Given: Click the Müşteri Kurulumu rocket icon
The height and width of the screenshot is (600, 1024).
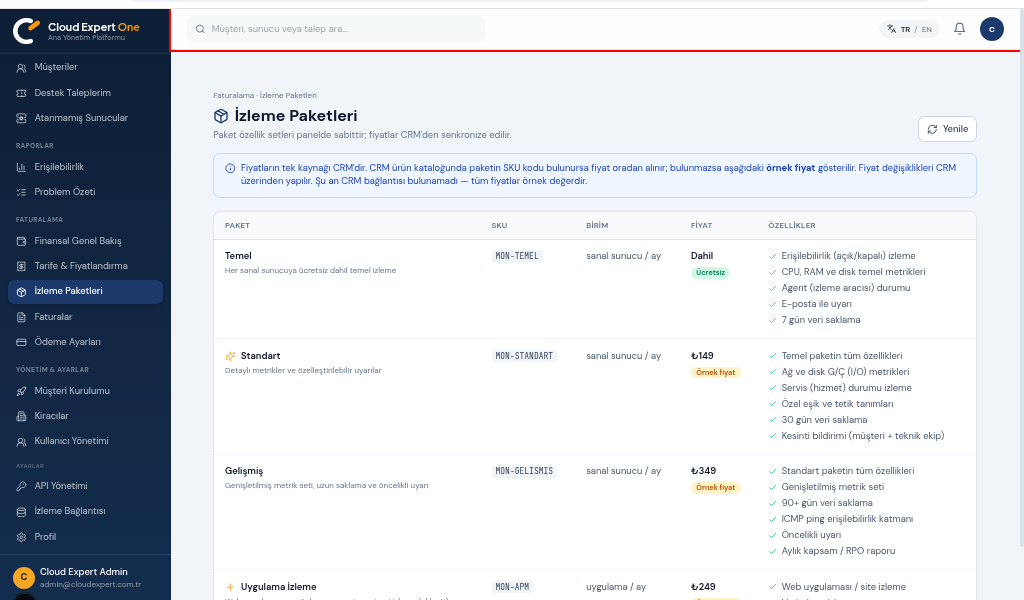Looking at the screenshot, I should 21,391.
